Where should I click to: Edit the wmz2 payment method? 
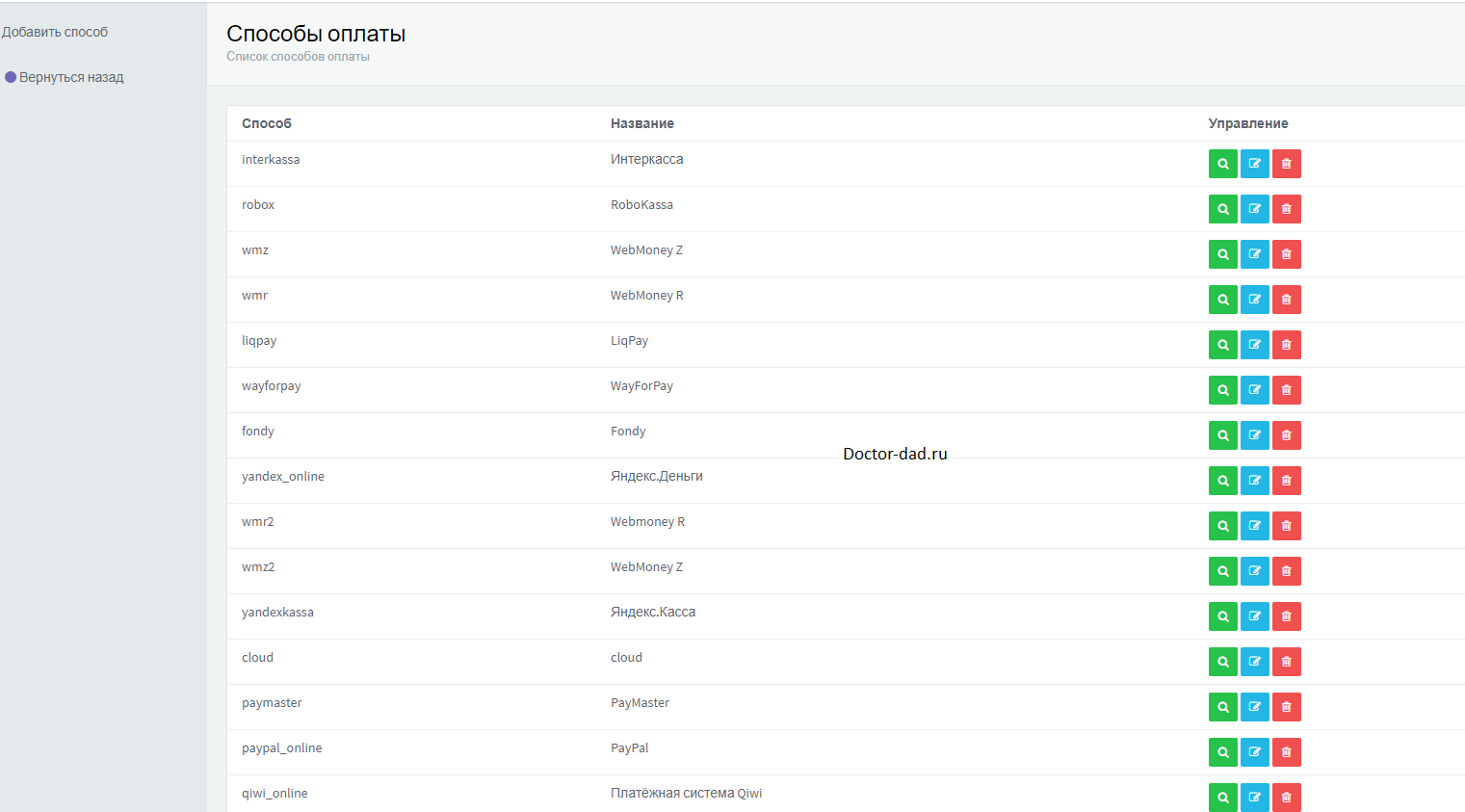click(x=1255, y=571)
